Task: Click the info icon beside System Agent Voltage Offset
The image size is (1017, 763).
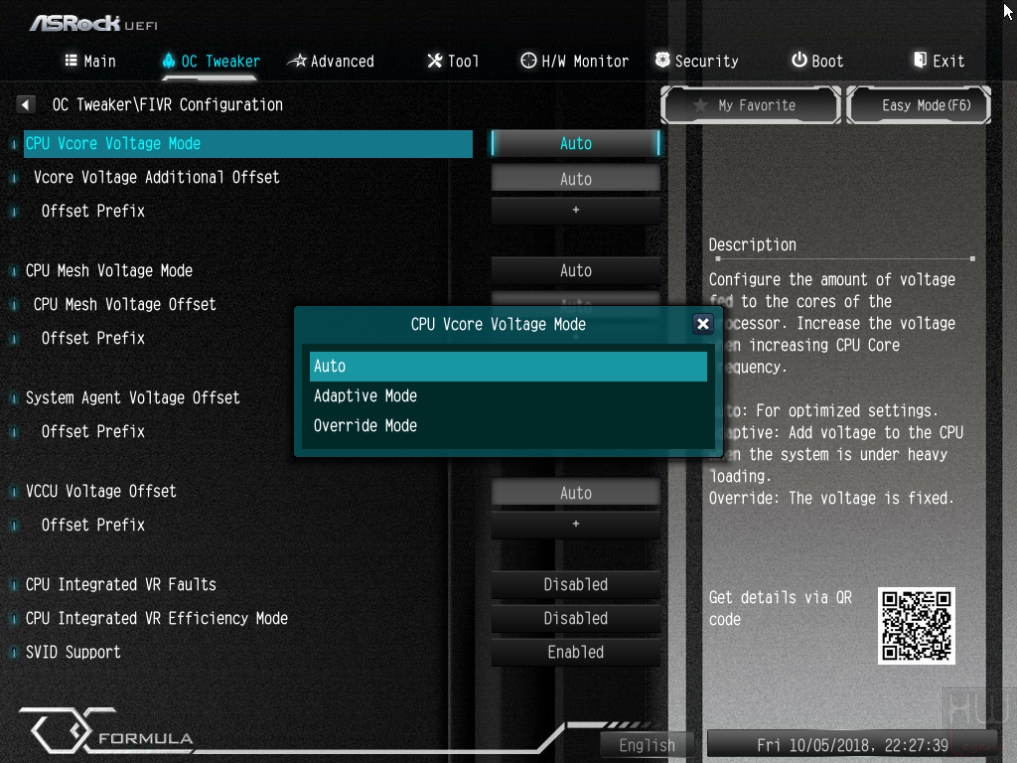Action: click(x=14, y=398)
